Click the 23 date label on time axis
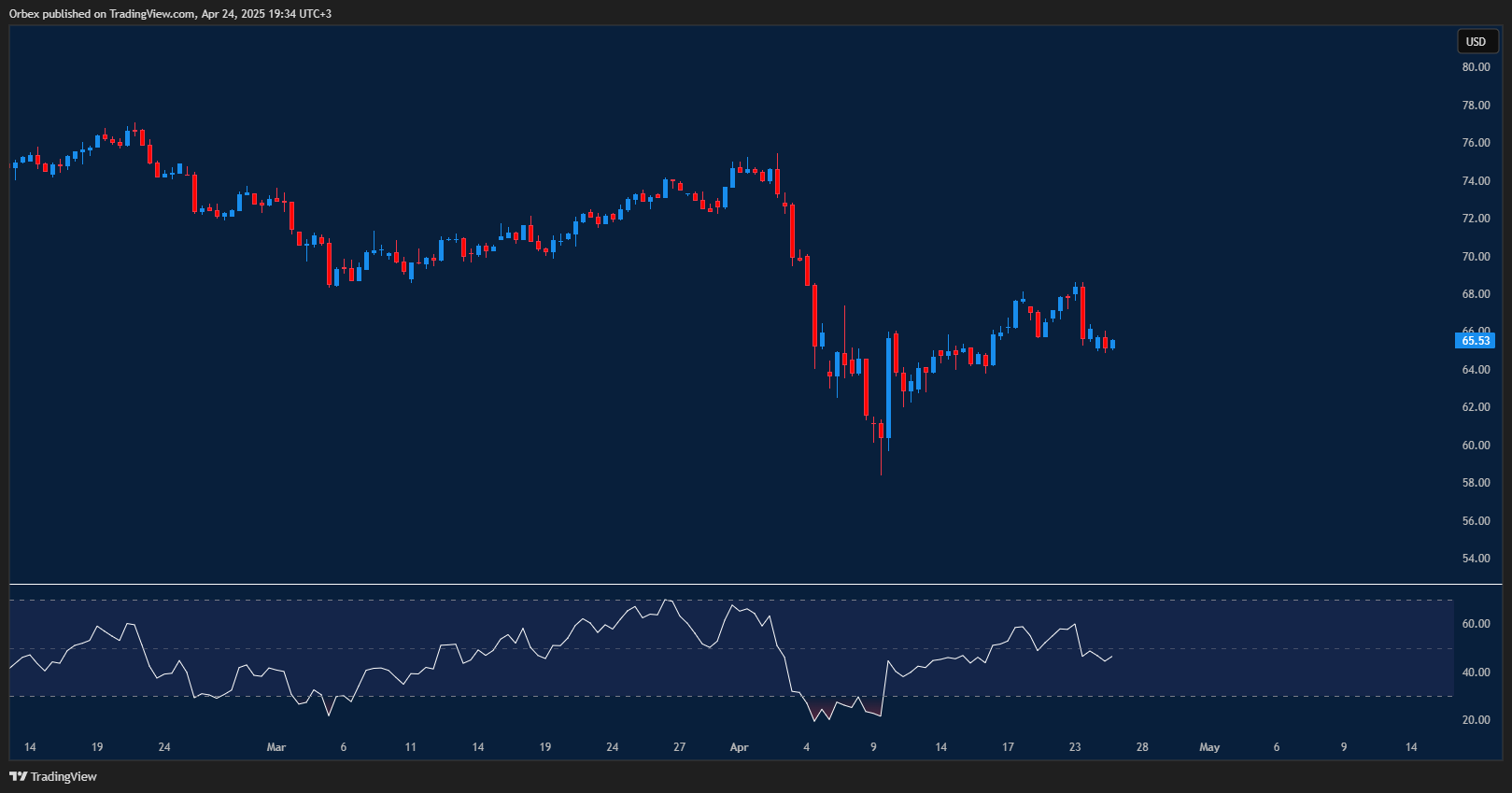The image size is (1512, 793). [1075, 747]
